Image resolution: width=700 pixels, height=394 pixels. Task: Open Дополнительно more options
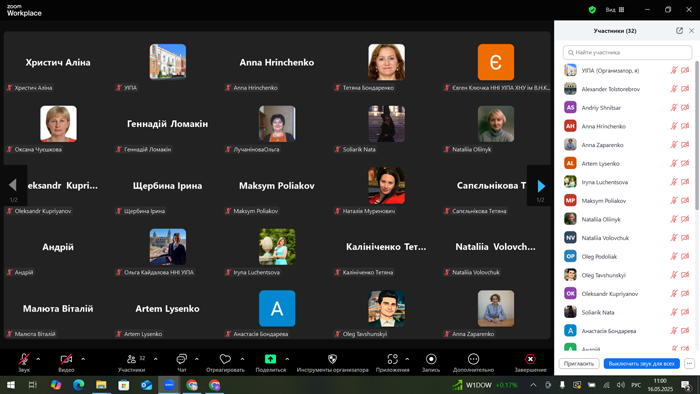[x=473, y=362]
